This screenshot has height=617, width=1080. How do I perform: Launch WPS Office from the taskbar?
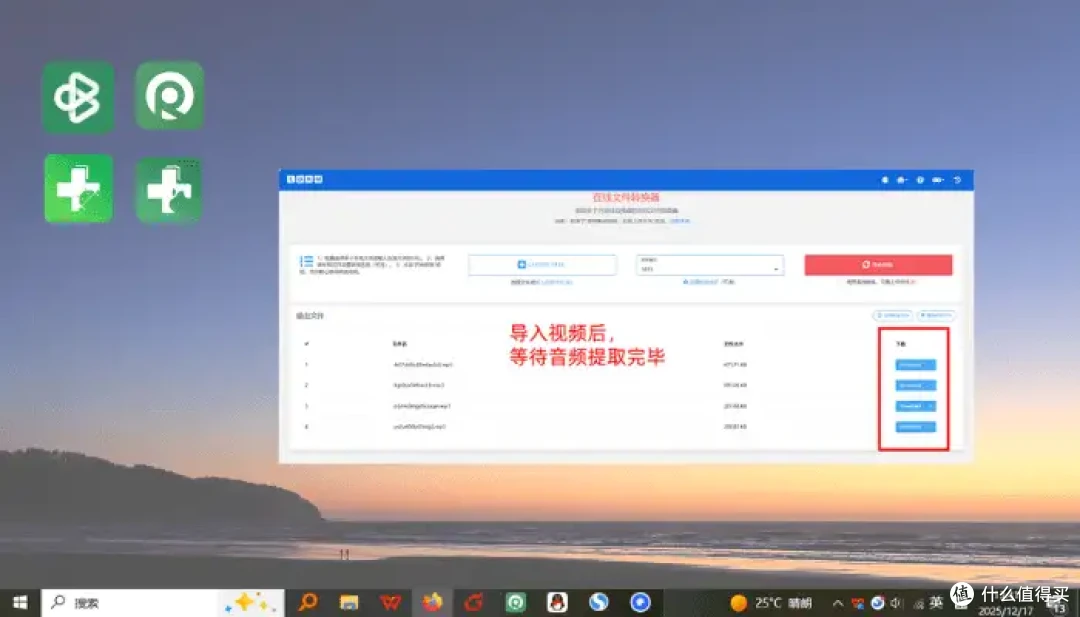[391, 603]
